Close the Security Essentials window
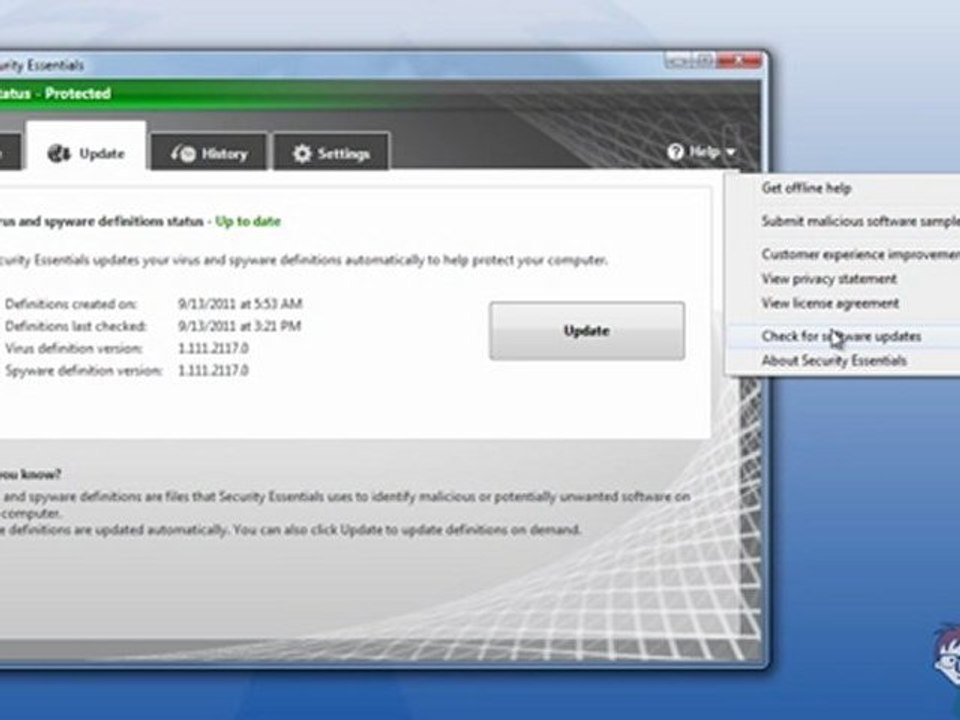This screenshot has height=720, width=960. click(x=740, y=61)
